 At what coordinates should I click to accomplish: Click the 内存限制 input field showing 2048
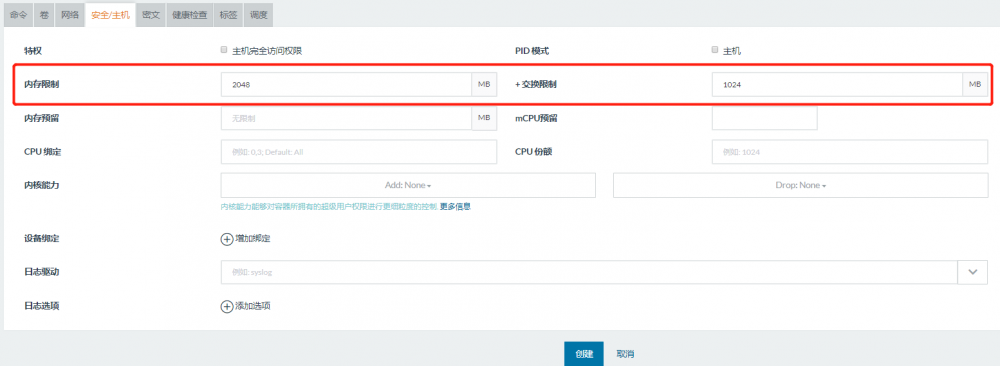click(346, 84)
